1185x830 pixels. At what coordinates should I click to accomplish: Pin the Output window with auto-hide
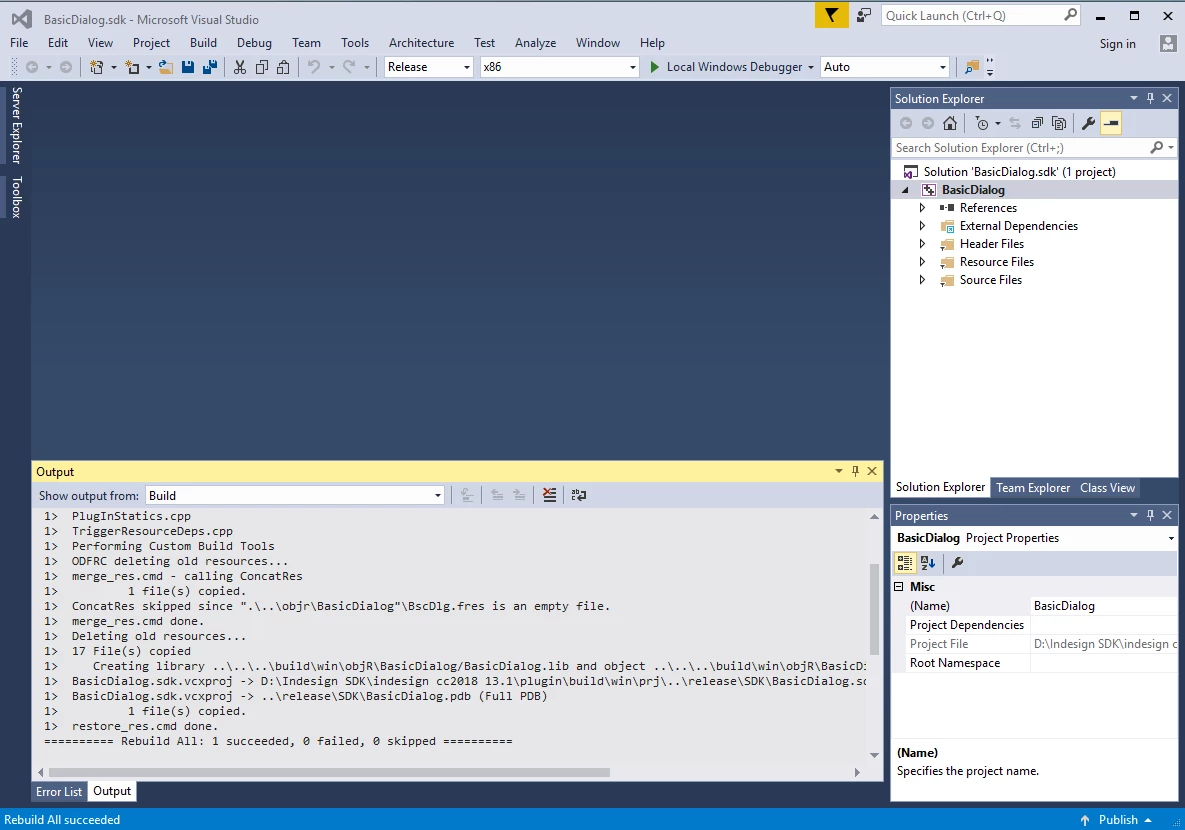pyautogui.click(x=855, y=471)
